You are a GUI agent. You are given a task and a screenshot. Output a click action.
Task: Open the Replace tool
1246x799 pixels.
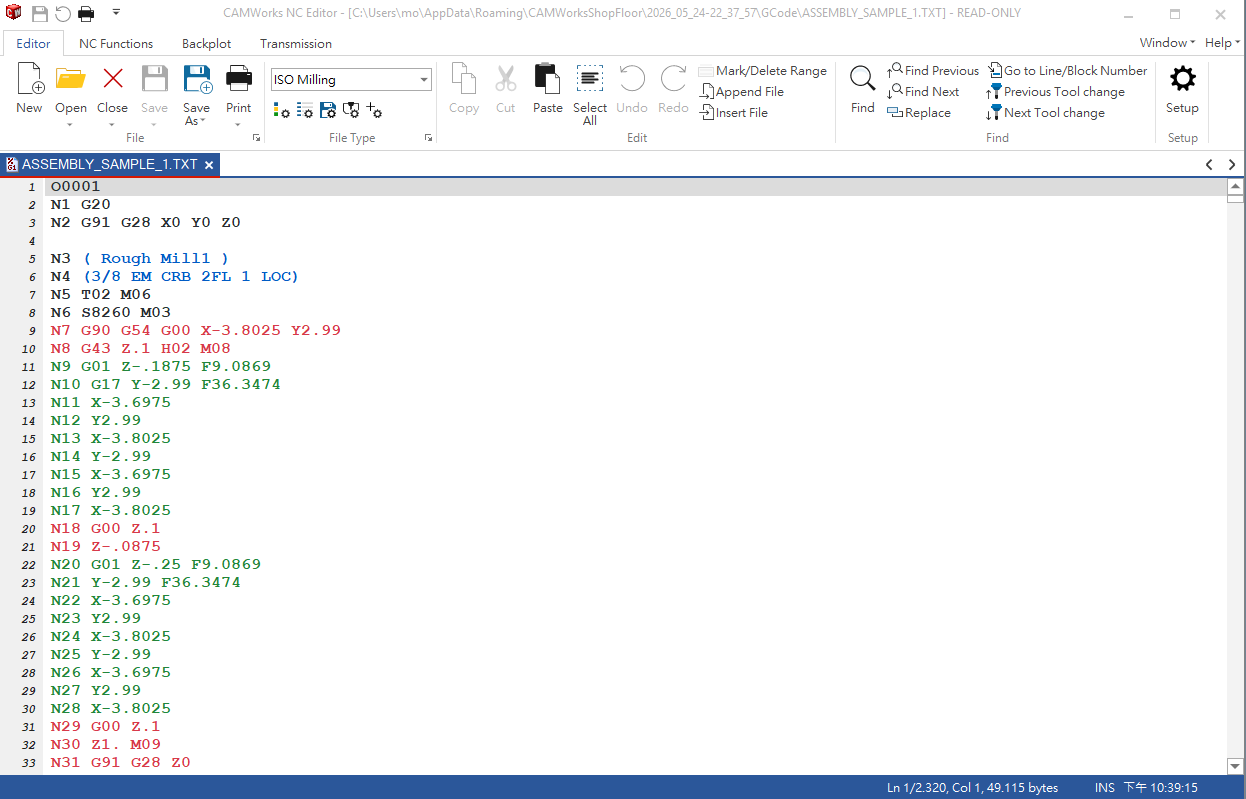(x=918, y=113)
